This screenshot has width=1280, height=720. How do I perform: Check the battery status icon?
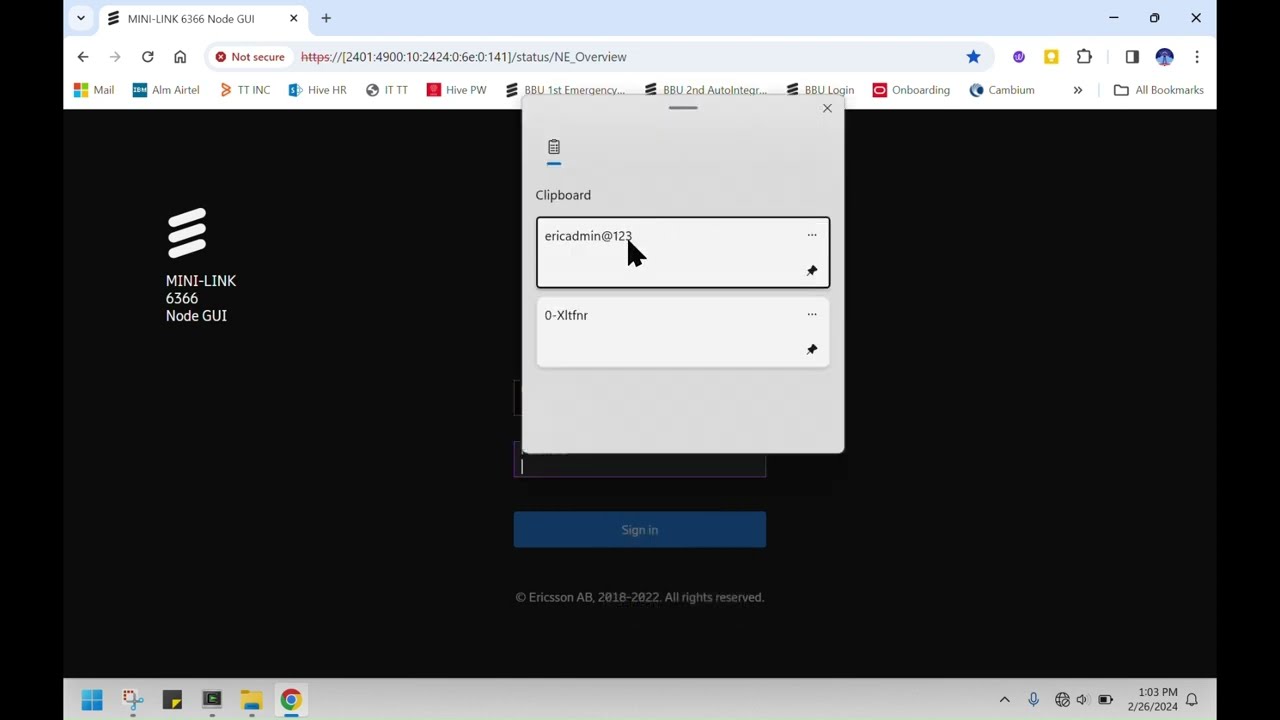(x=1105, y=700)
